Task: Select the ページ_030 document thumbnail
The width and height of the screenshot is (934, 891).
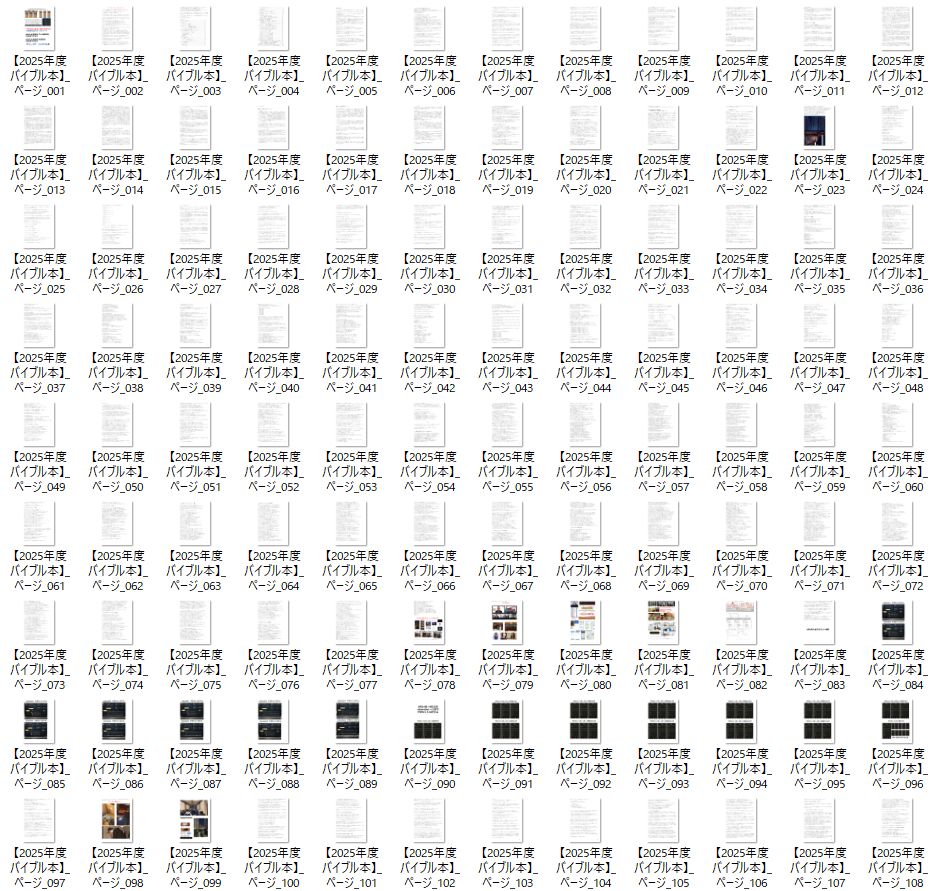Action: click(430, 226)
